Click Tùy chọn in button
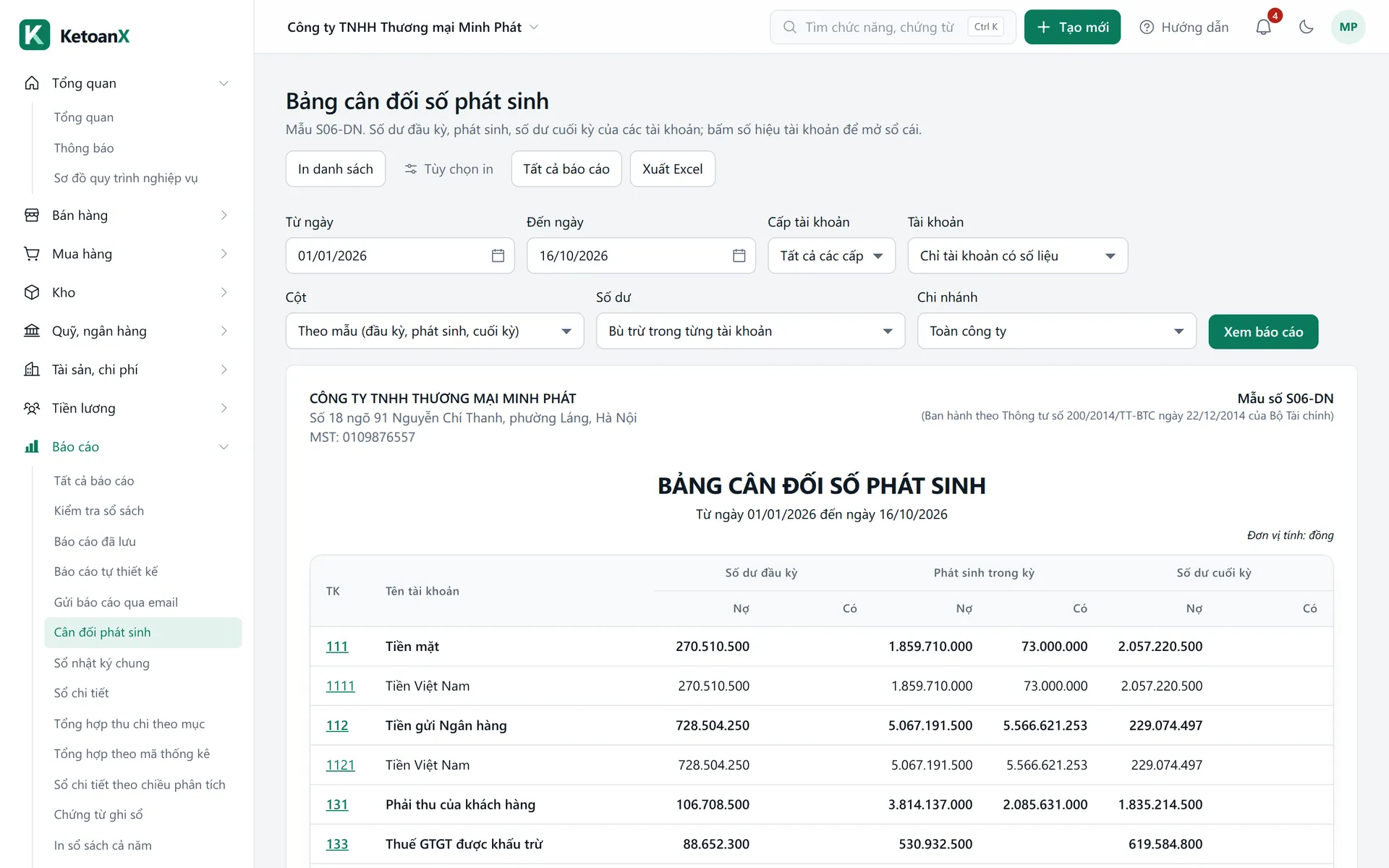This screenshot has height=868, width=1389. [449, 169]
